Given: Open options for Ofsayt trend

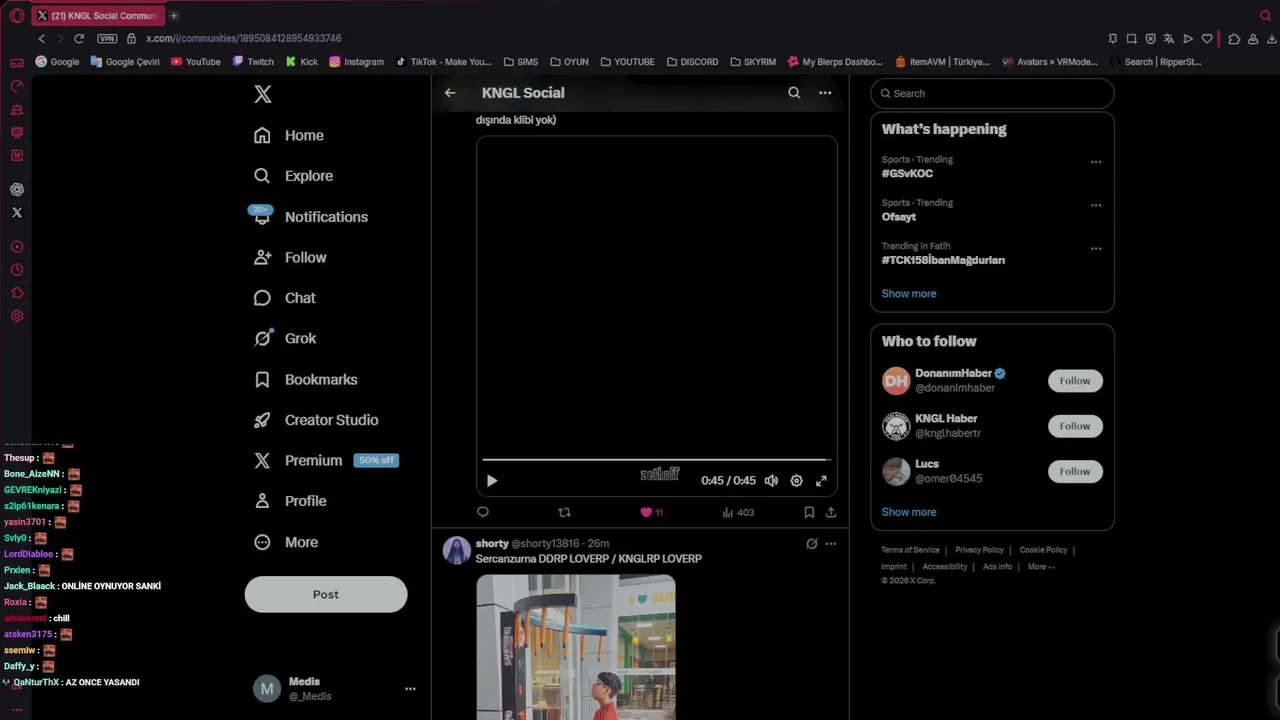Looking at the screenshot, I should pyautogui.click(x=1096, y=205).
